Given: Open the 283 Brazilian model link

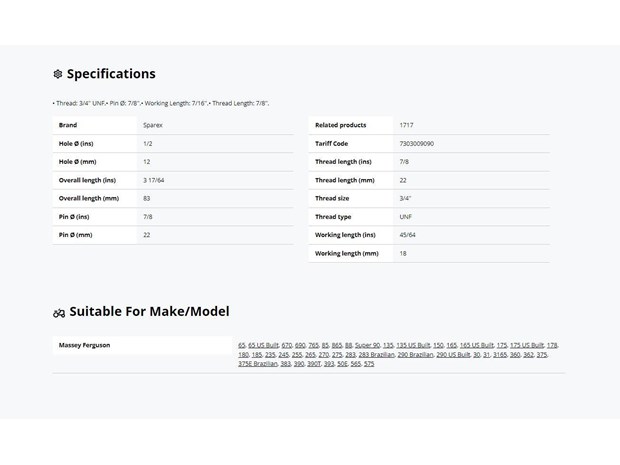Looking at the screenshot, I should (376, 355).
